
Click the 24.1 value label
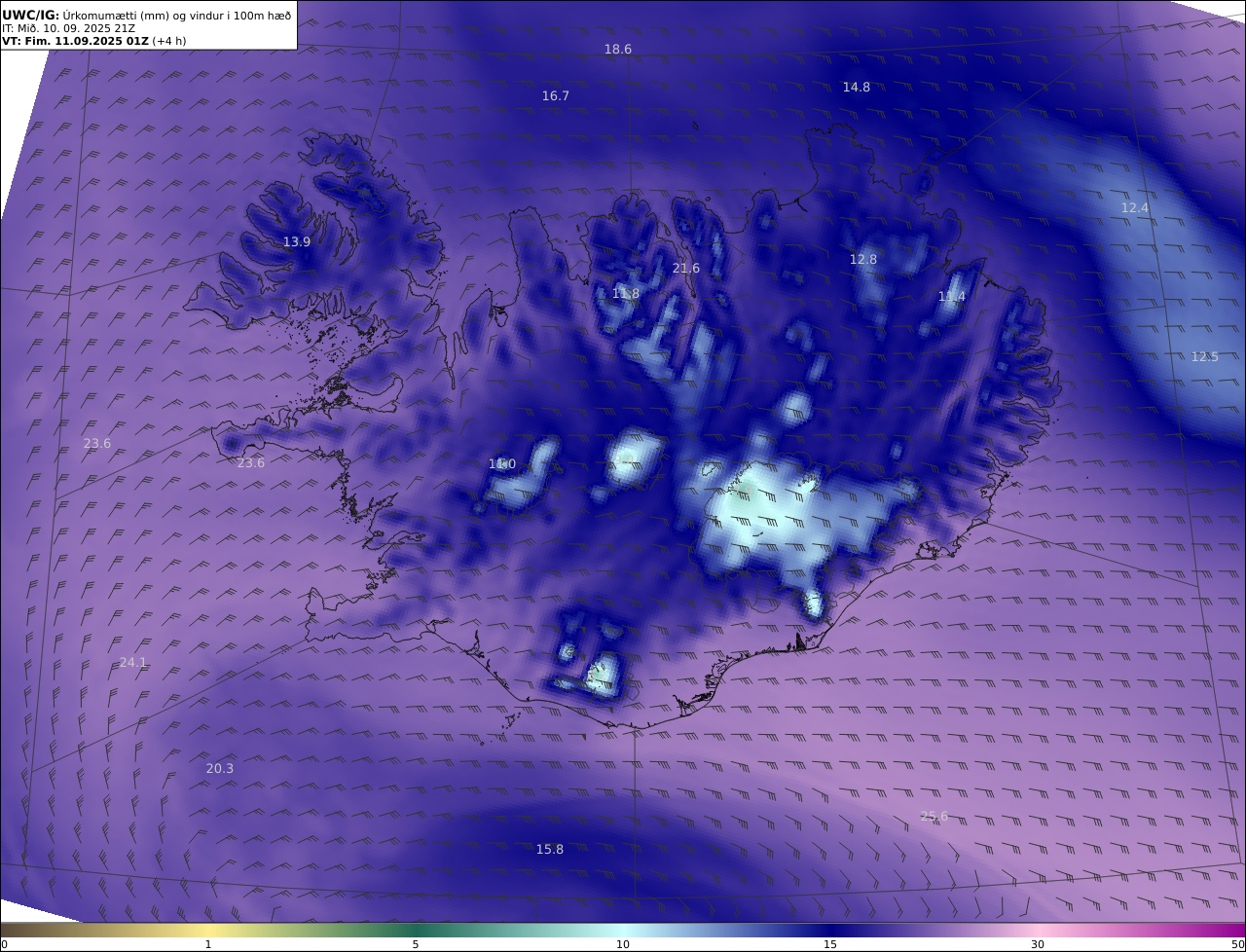(133, 663)
